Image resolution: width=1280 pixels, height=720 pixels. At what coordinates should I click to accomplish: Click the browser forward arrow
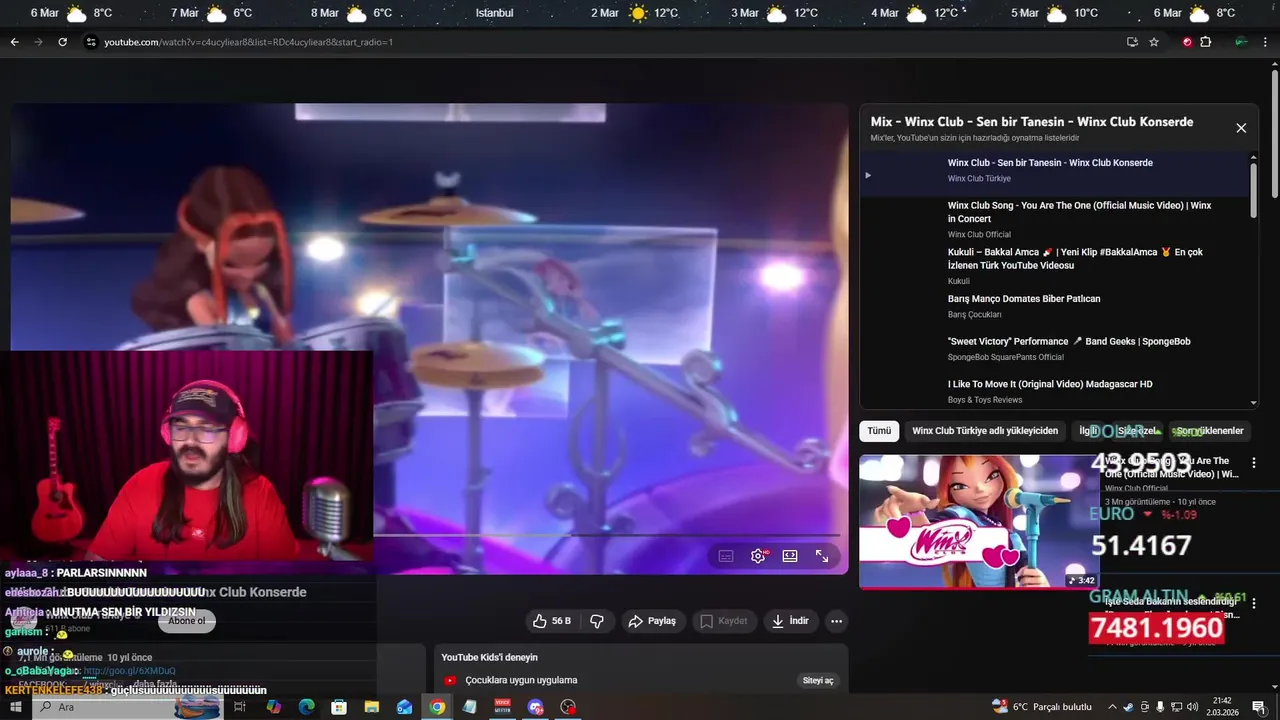38,42
